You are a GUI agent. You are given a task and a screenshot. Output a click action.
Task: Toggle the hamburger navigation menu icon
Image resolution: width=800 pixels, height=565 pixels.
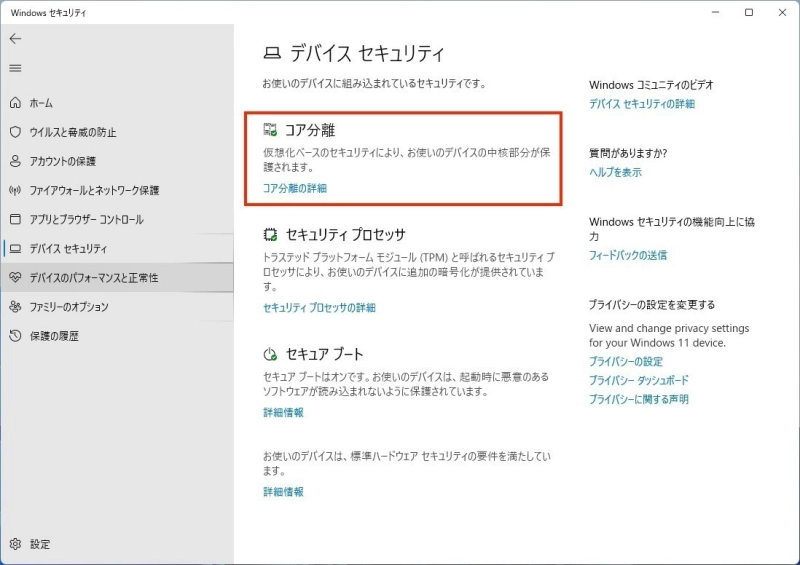click(15, 68)
